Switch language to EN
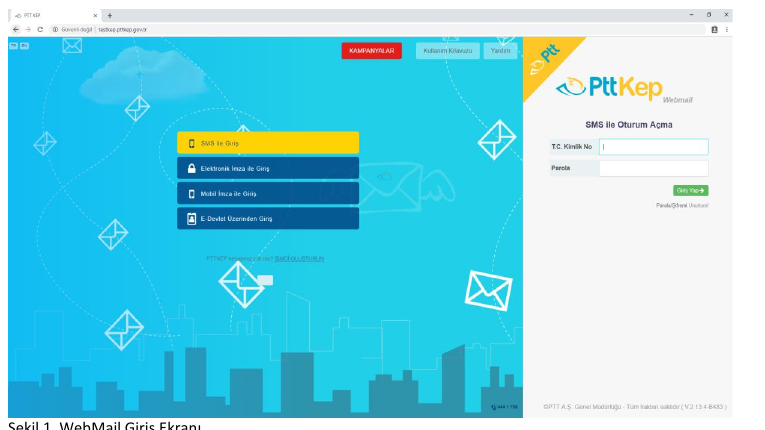Image resolution: width=765 pixels, height=430 pixels. coord(24,45)
